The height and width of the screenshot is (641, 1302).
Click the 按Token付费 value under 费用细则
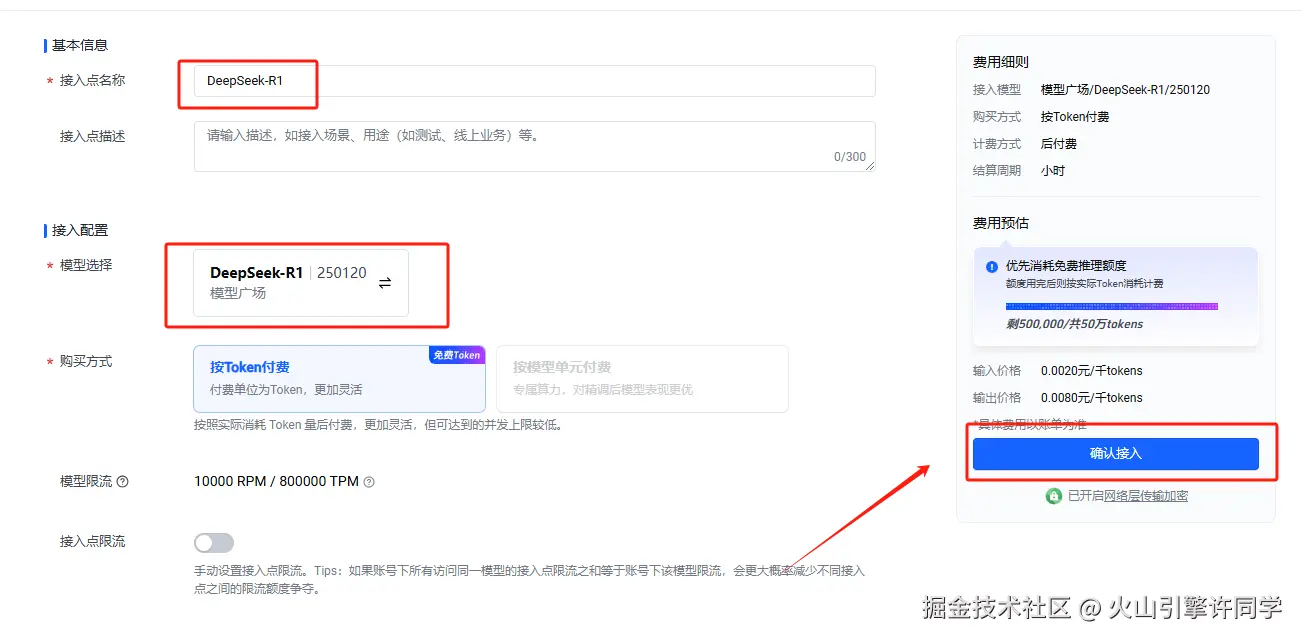(1075, 117)
